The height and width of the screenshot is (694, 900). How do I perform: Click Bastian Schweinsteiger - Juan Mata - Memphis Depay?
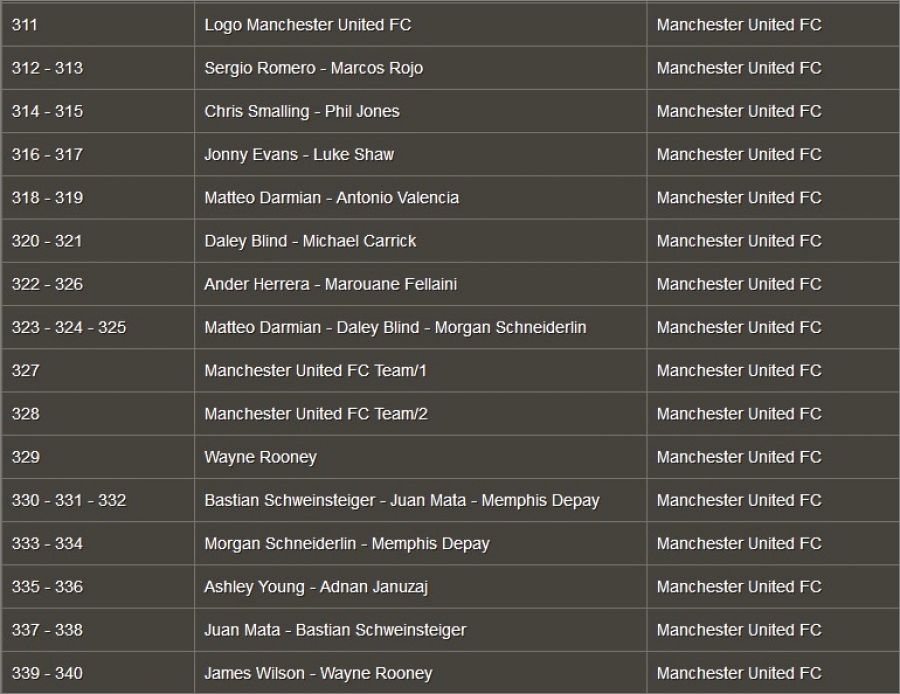402,501
